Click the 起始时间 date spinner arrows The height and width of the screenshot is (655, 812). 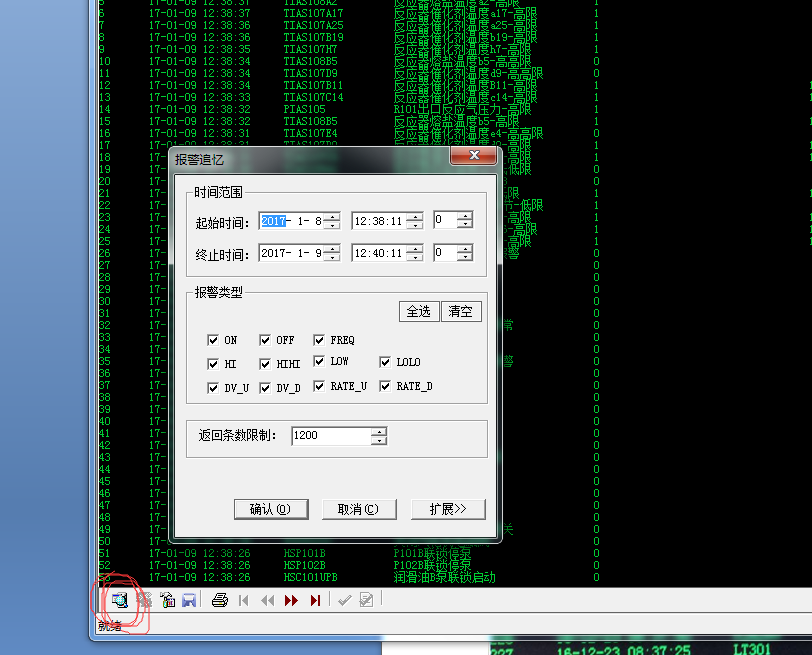333,221
